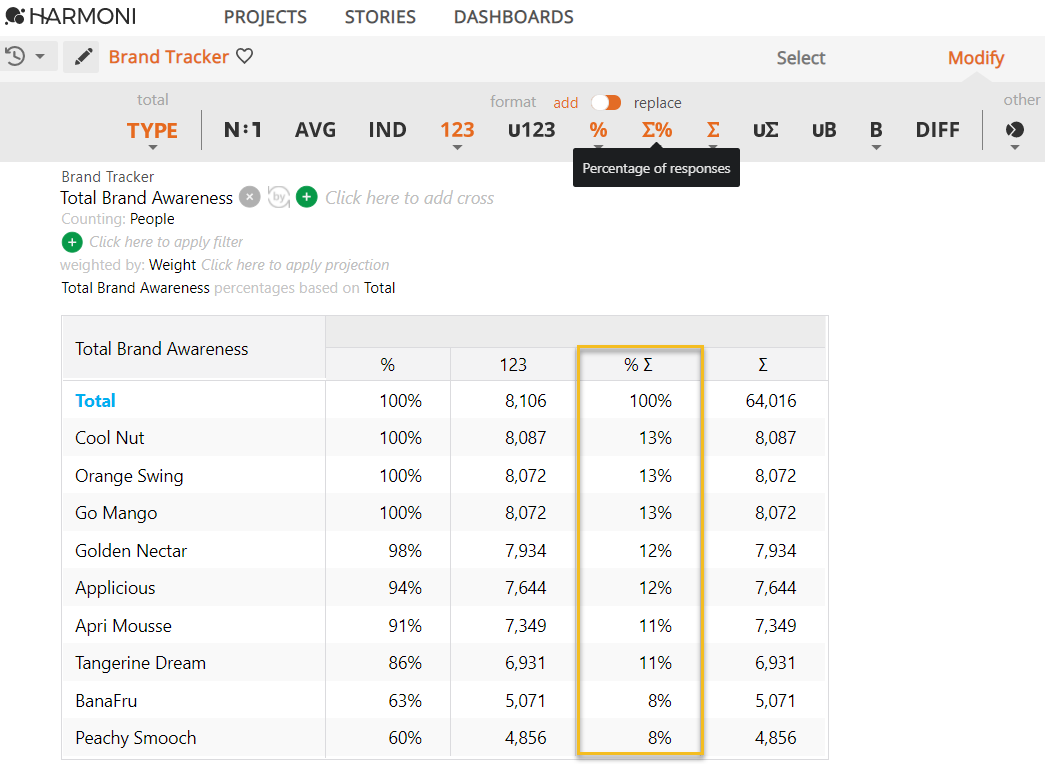Screen dimensions: 1045x764
Task: Expand the history dropdown arrow
Action: [x=41, y=57]
